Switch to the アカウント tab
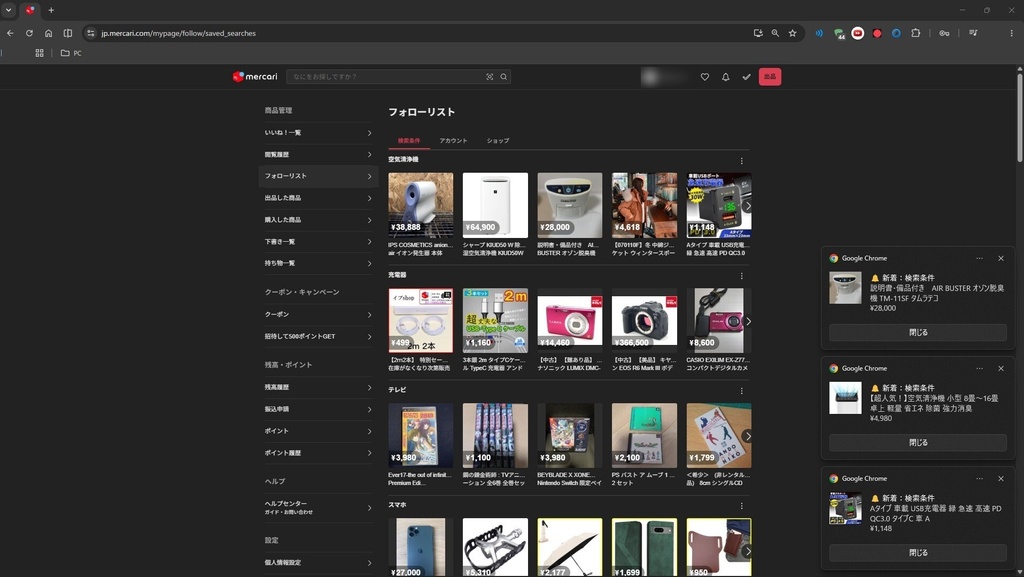Viewport: 1024px width, 577px height. pyautogui.click(x=453, y=141)
